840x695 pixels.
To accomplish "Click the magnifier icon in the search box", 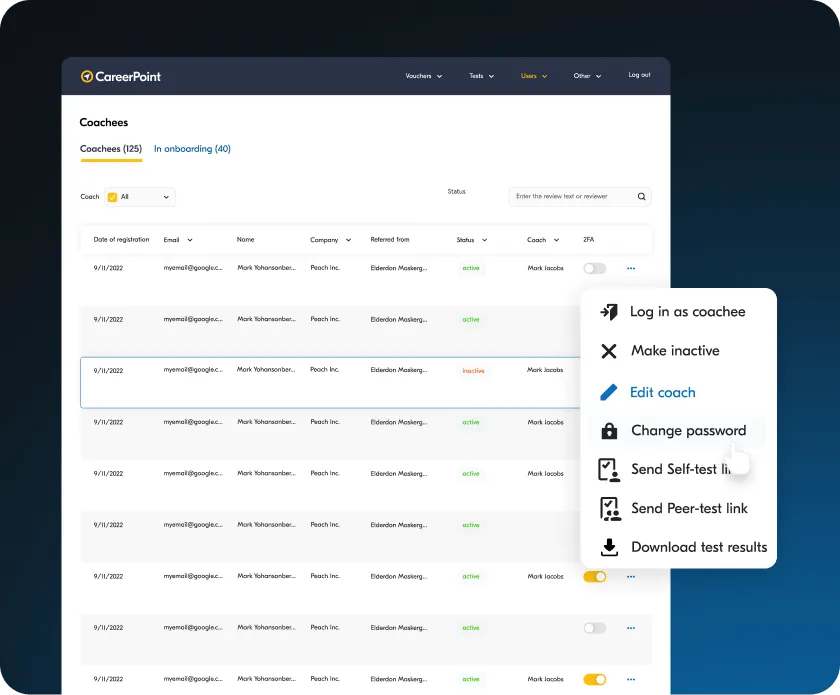I will 641,197.
